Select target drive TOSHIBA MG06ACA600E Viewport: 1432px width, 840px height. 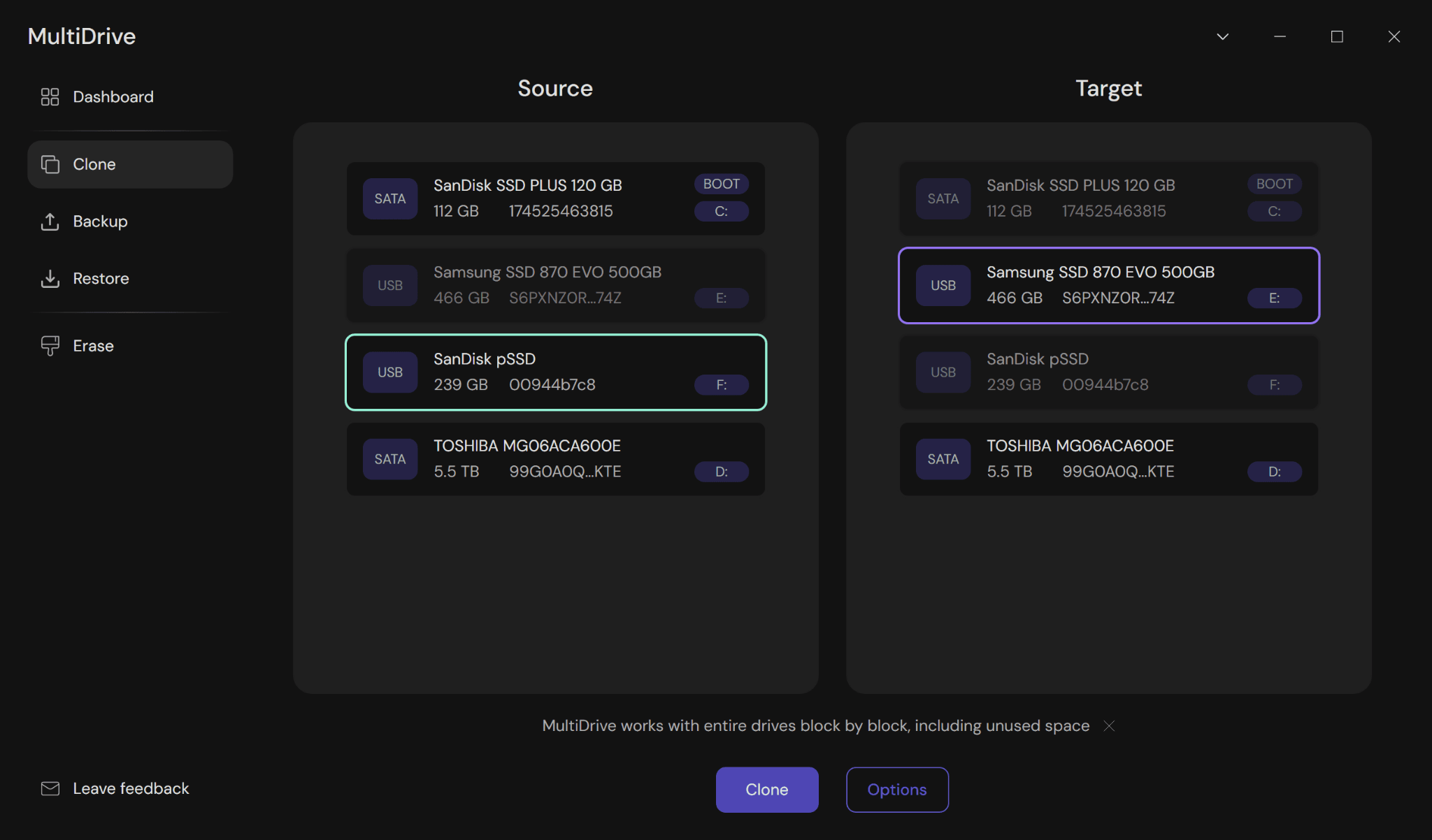[1109, 459]
